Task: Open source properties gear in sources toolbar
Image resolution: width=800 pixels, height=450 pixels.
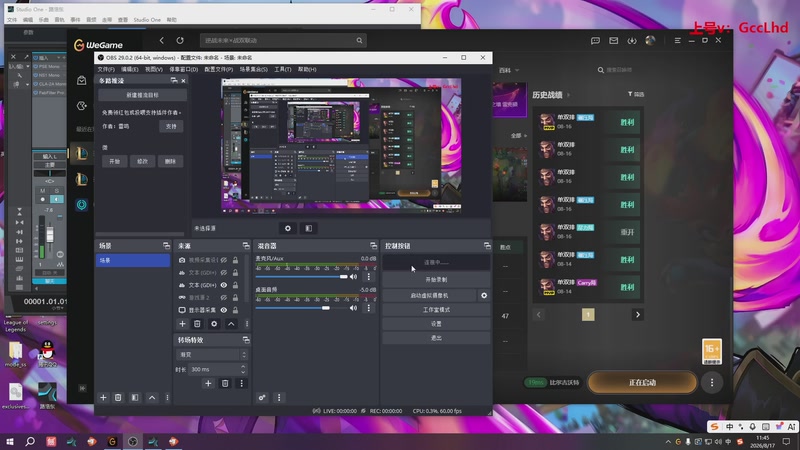Action: [214, 324]
